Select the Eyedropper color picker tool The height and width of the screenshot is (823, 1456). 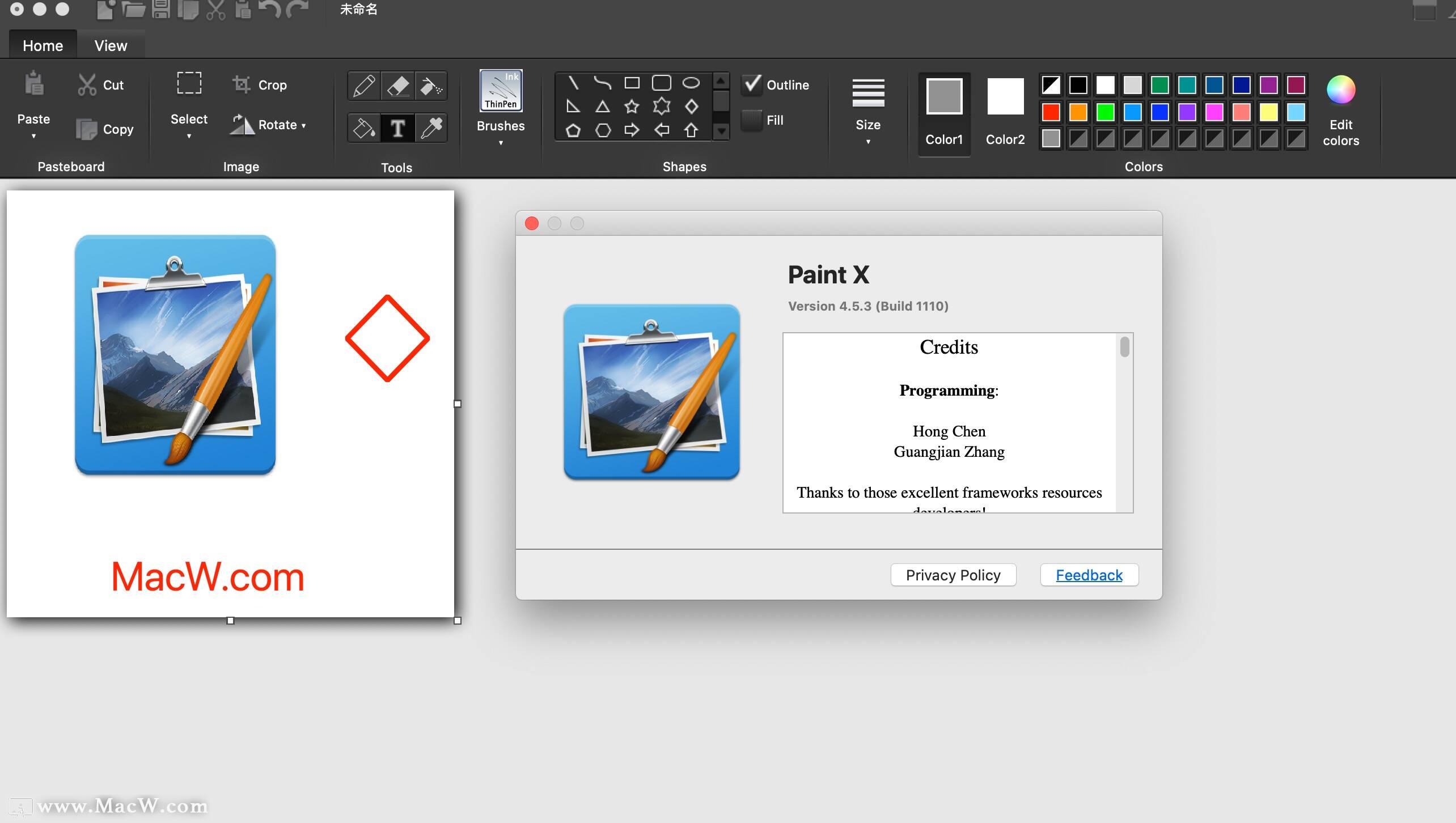[431, 128]
